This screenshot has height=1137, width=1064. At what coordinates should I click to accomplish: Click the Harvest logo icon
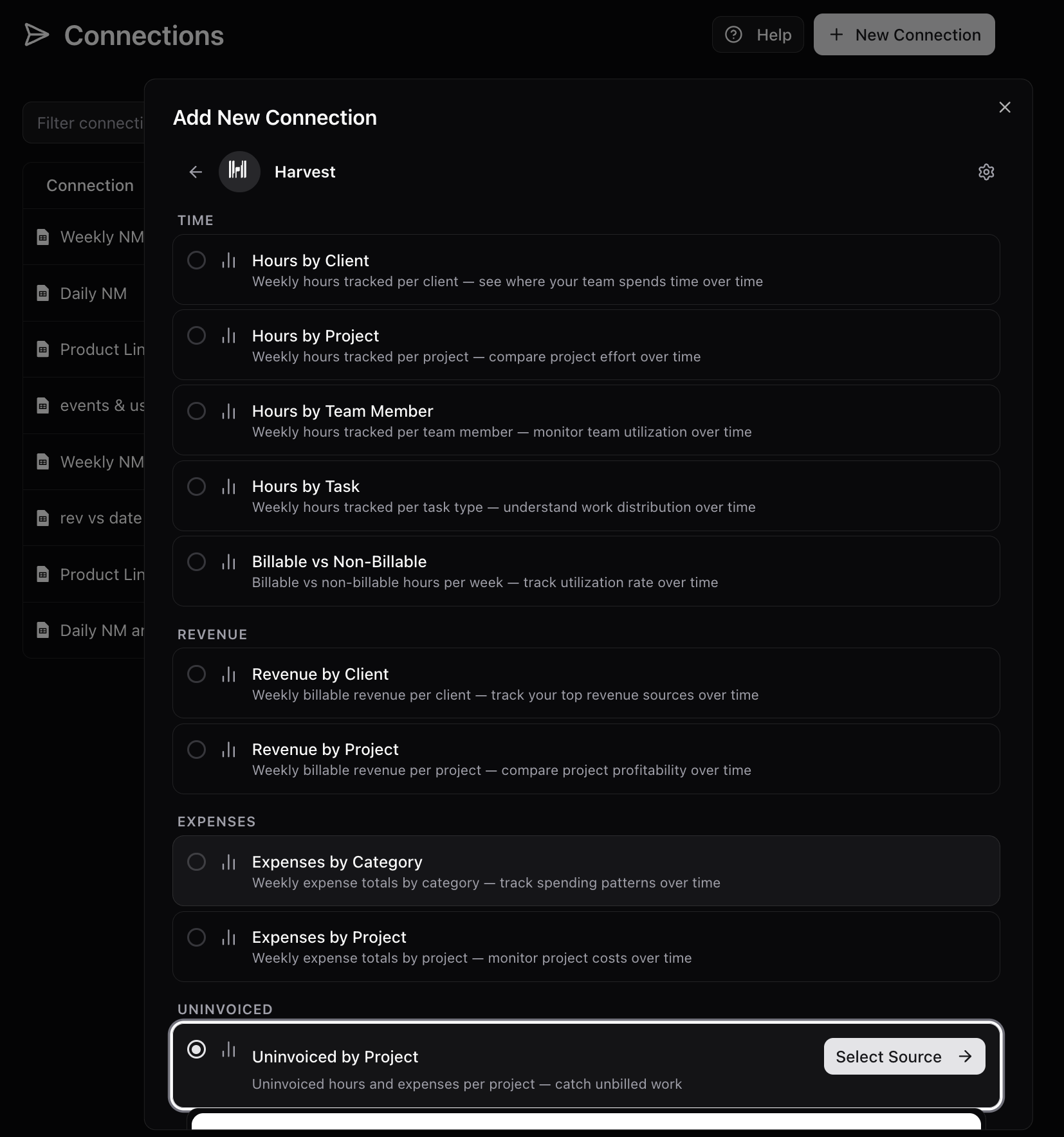coord(239,172)
